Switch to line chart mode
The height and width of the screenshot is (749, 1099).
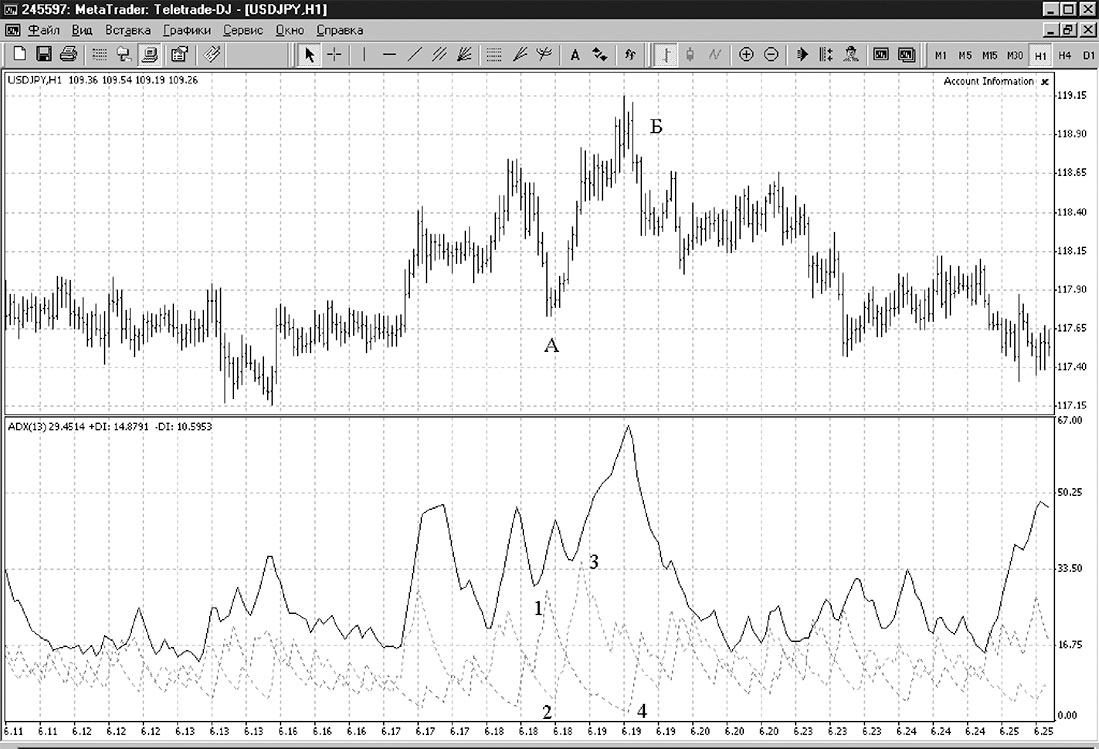click(x=715, y=54)
